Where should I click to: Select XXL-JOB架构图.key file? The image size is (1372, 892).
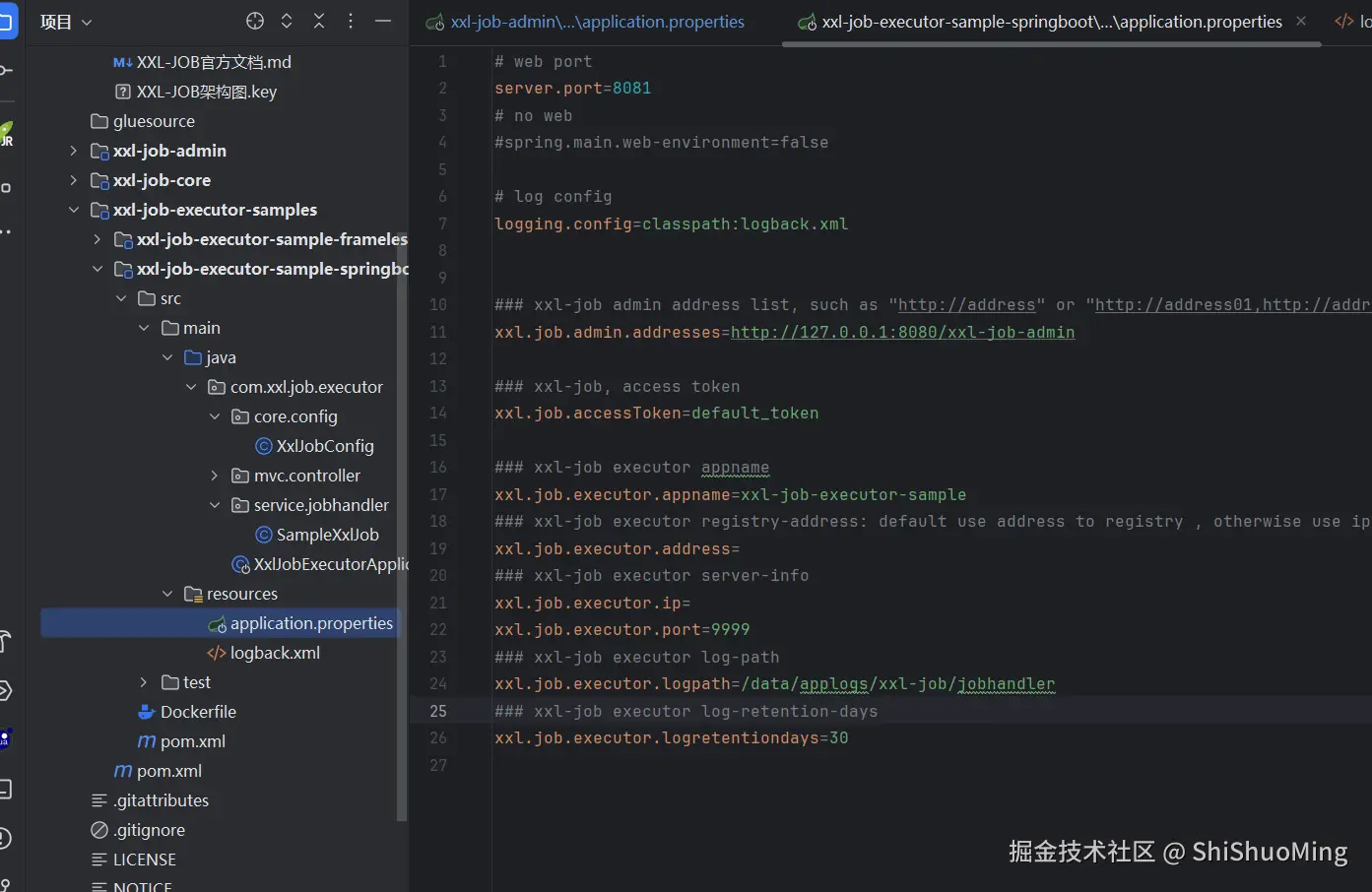tap(207, 92)
